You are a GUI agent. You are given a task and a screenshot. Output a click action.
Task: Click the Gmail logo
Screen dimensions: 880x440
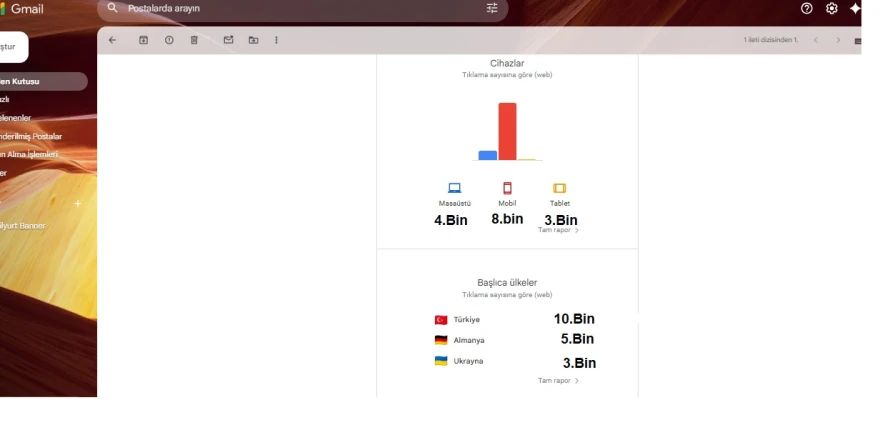tap(22, 8)
